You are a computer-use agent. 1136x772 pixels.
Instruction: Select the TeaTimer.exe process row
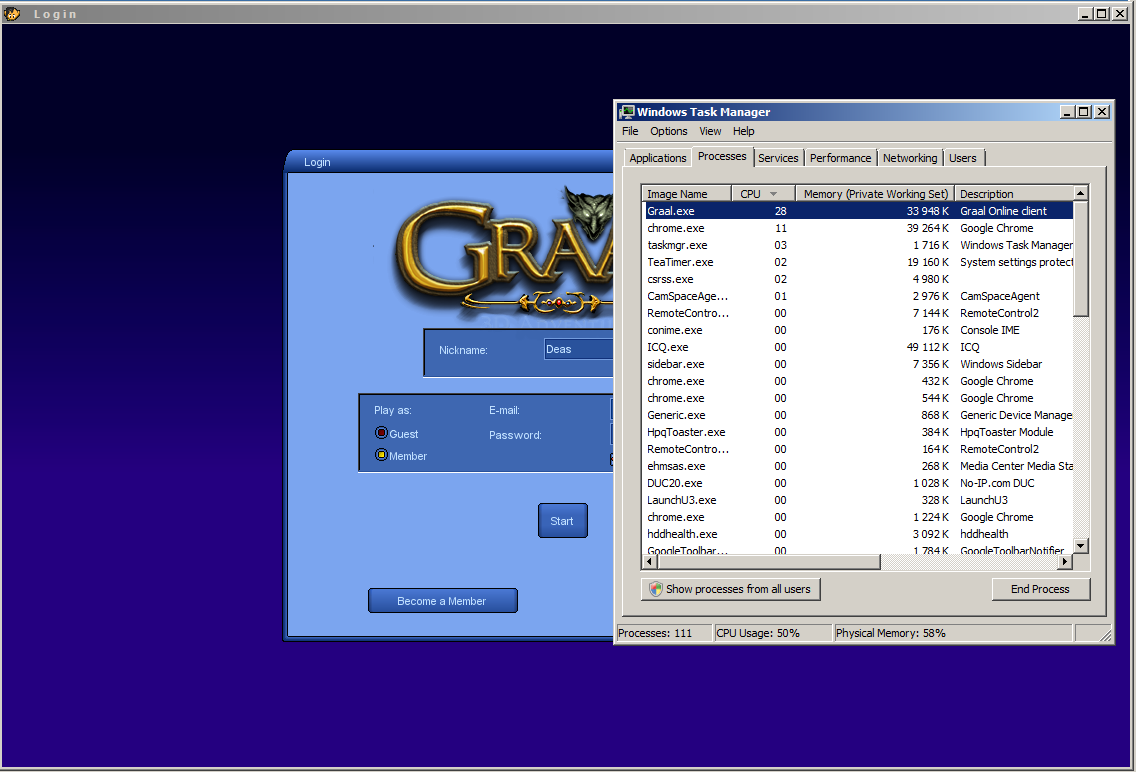[x=680, y=262]
